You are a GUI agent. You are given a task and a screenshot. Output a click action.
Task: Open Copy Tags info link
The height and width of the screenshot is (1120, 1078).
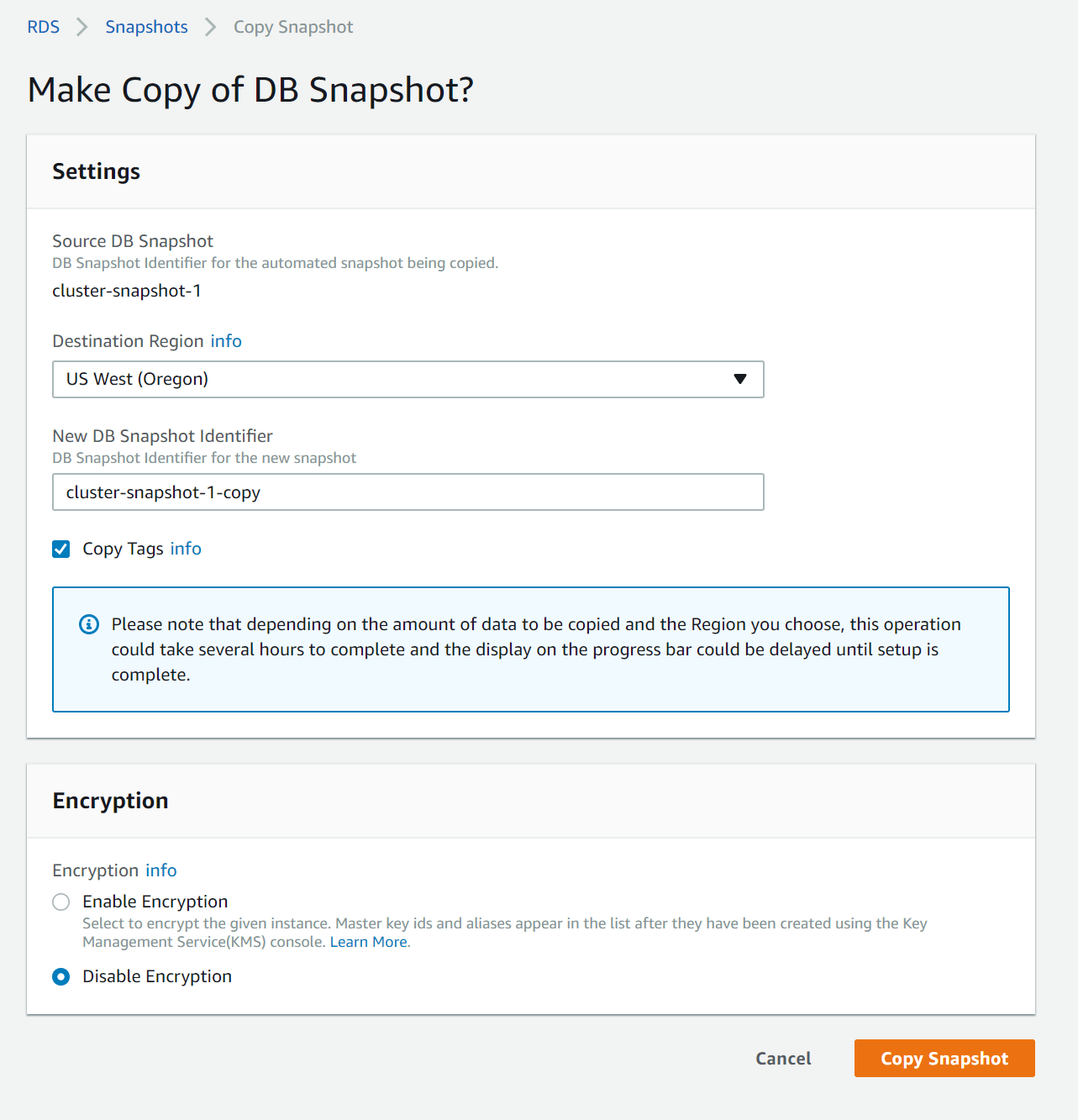[186, 549]
